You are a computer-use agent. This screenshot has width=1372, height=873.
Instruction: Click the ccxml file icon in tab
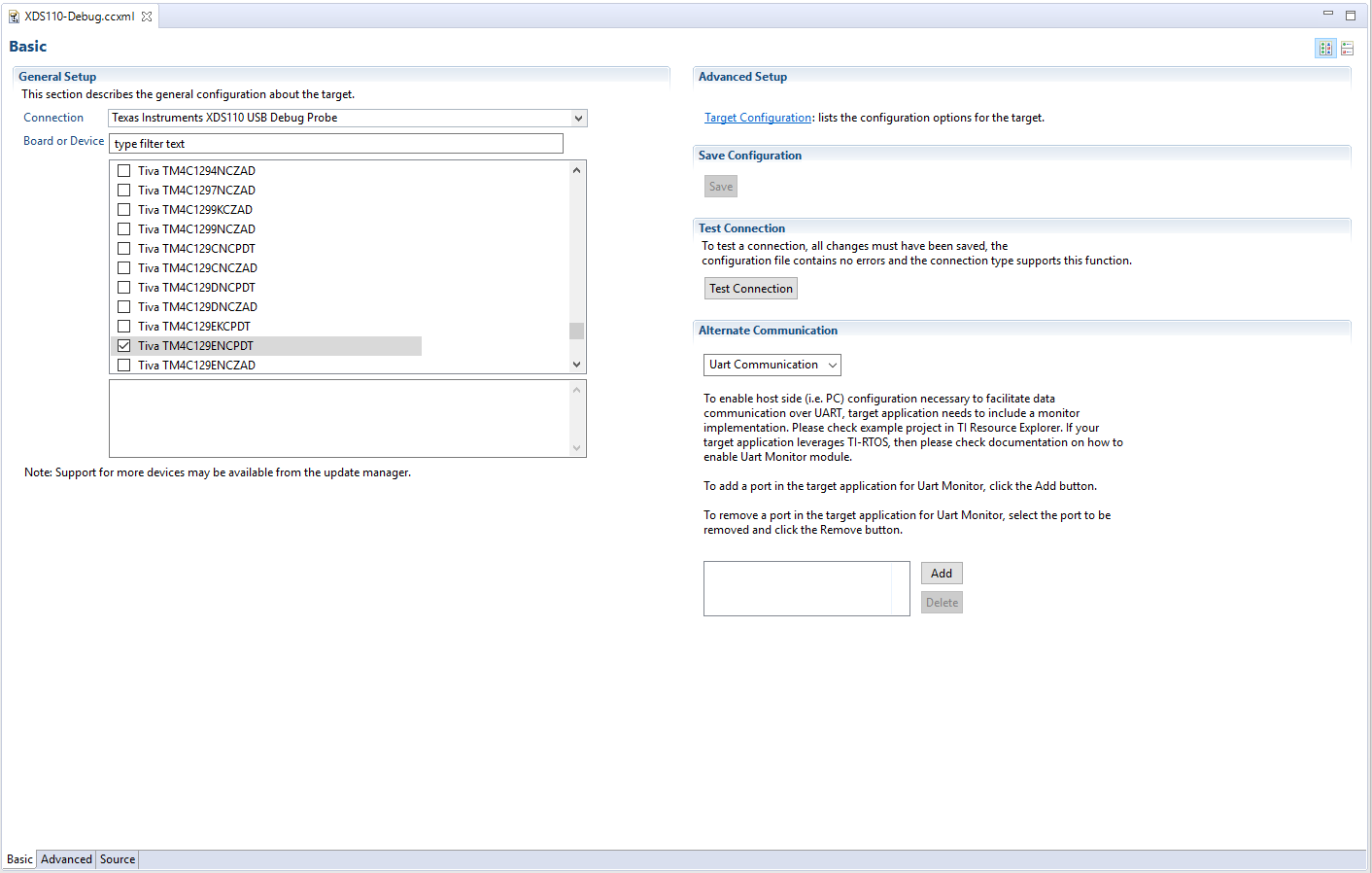14,17
